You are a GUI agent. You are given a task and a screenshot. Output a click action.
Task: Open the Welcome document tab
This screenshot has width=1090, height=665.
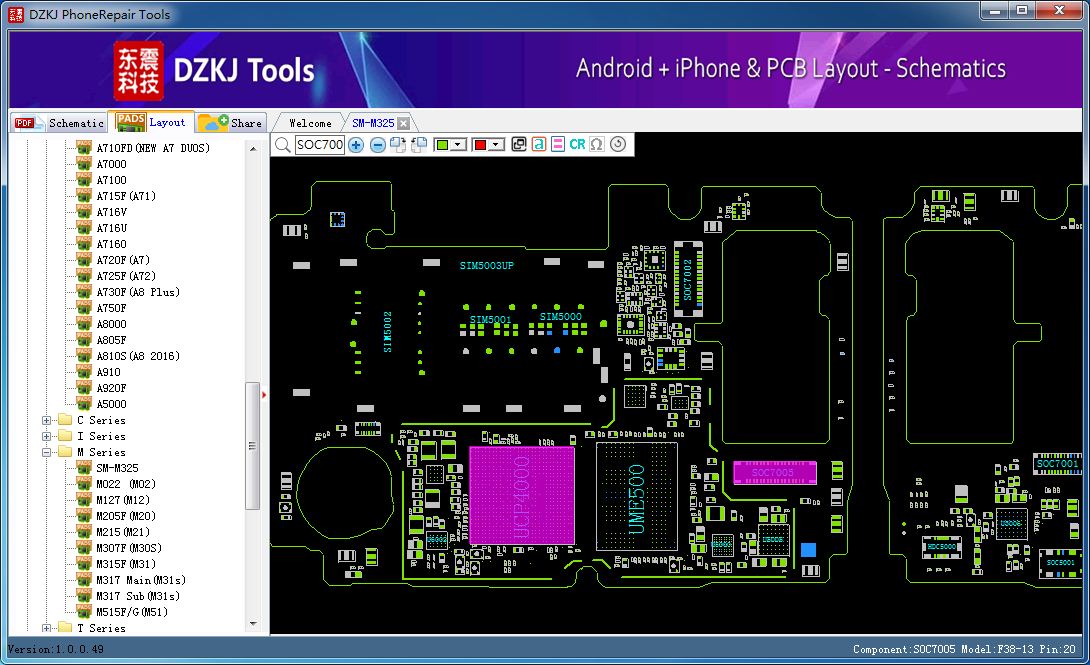pos(310,123)
